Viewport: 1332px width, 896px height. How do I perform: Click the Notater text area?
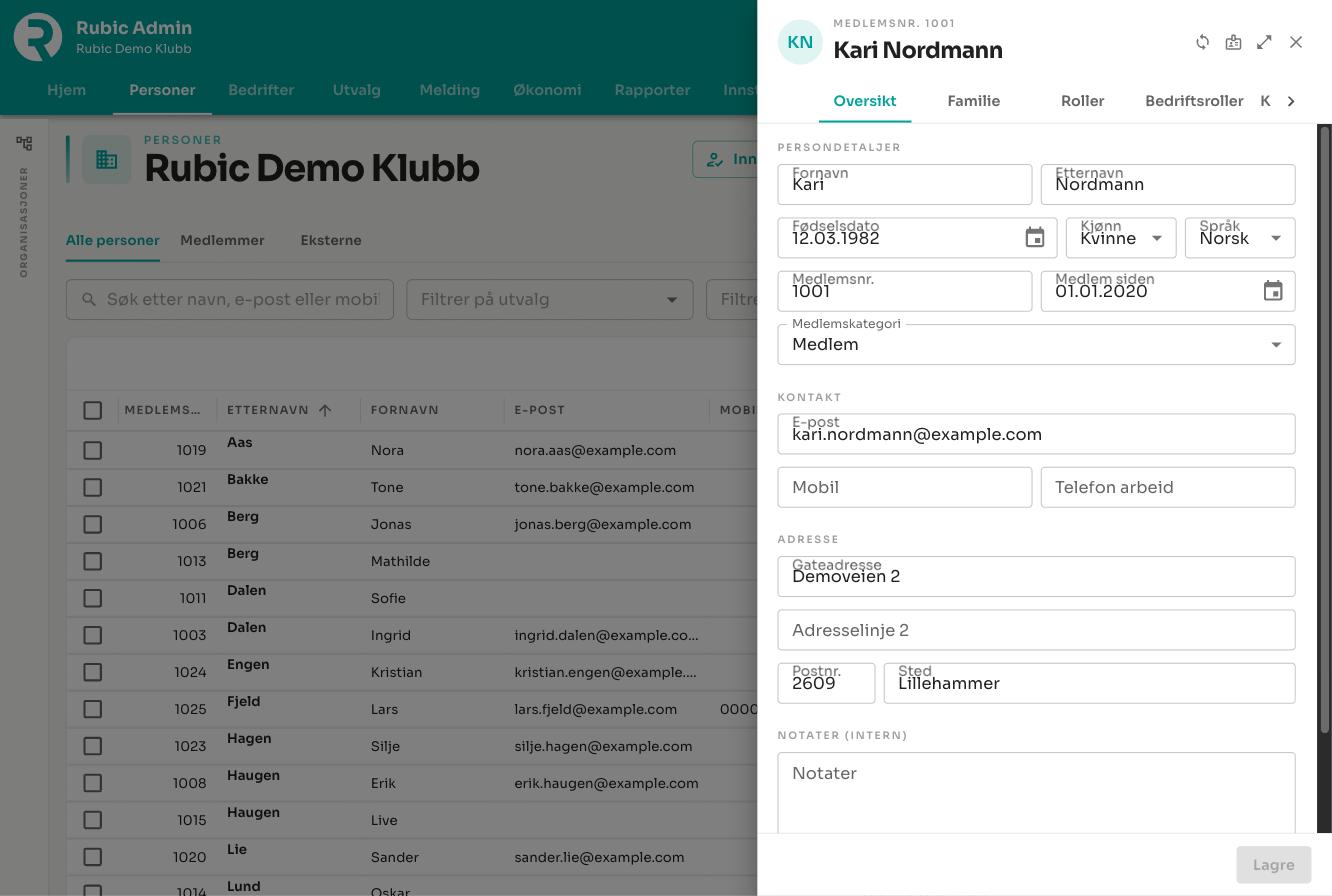(x=1036, y=792)
